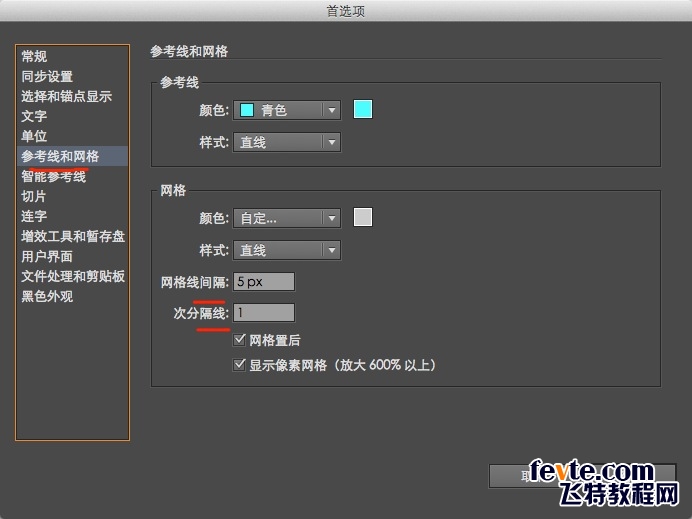Screen dimensions: 692x519
Task: Select 同步设置 in the sidebar
Action: pos(47,77)
